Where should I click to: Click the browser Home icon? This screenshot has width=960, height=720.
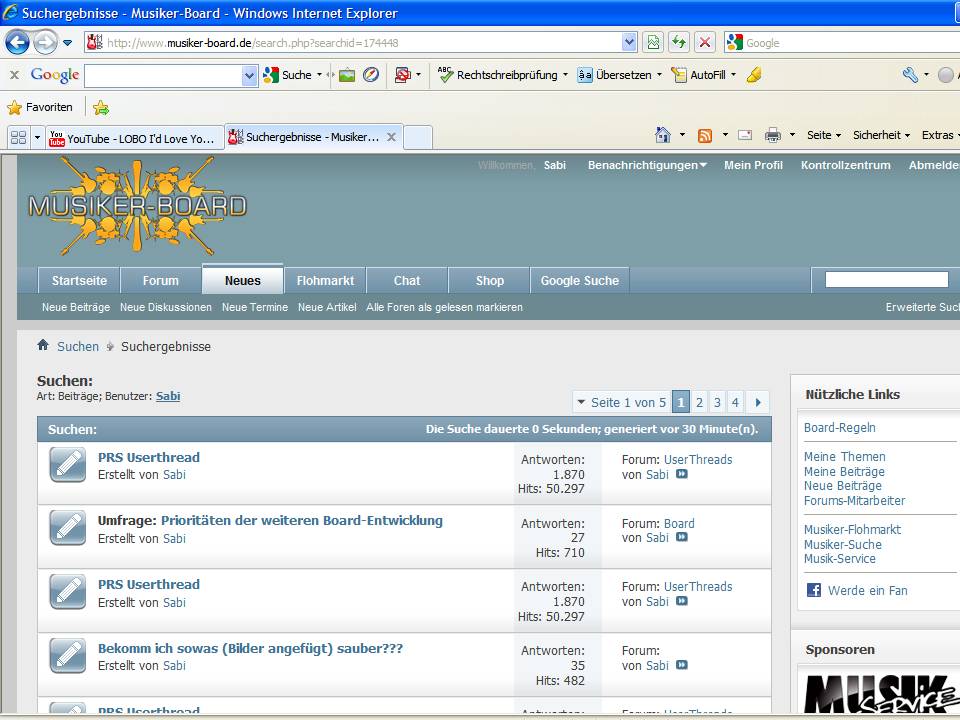coord(662,135)
